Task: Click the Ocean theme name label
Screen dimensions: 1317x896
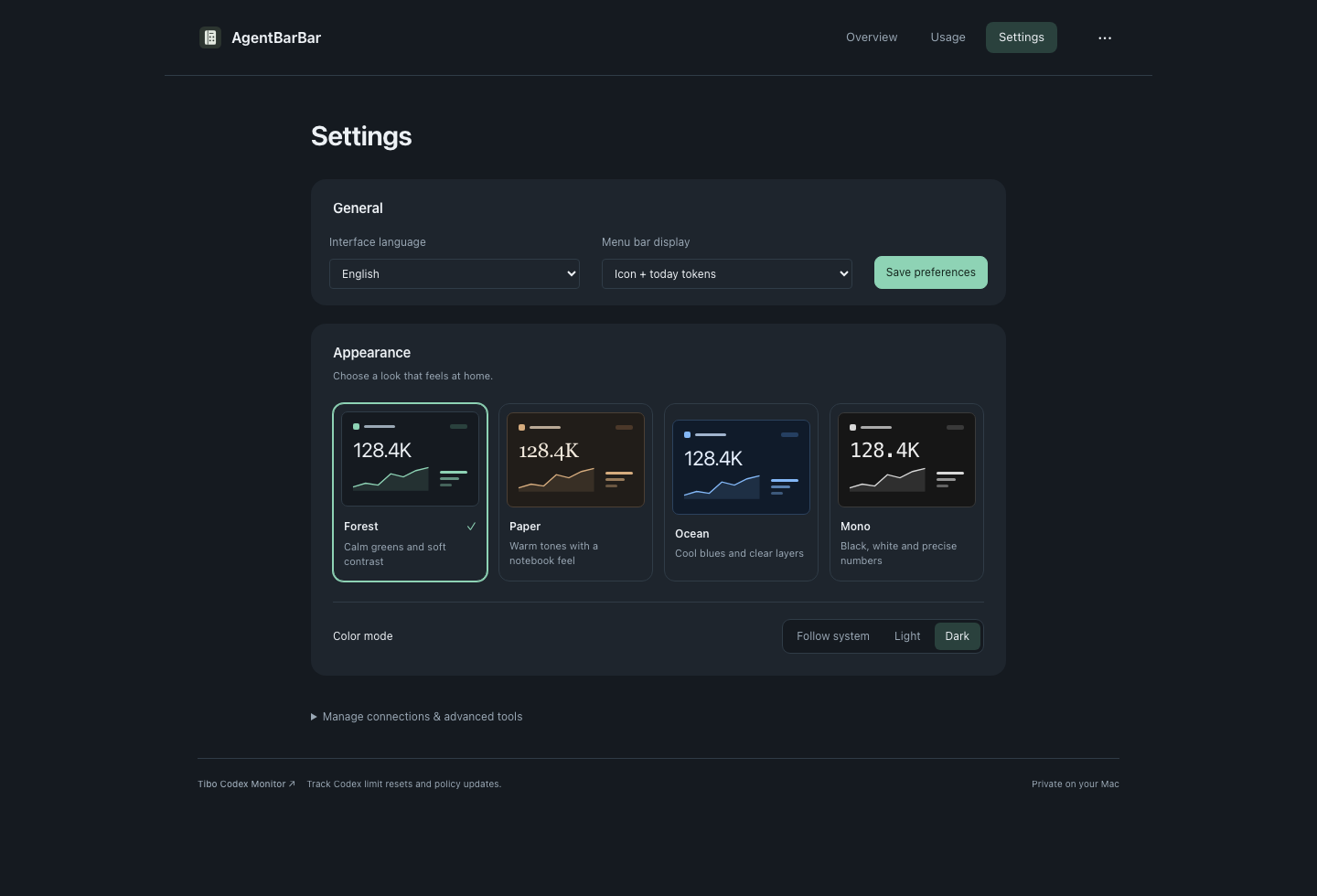Action: pos(692,534)
